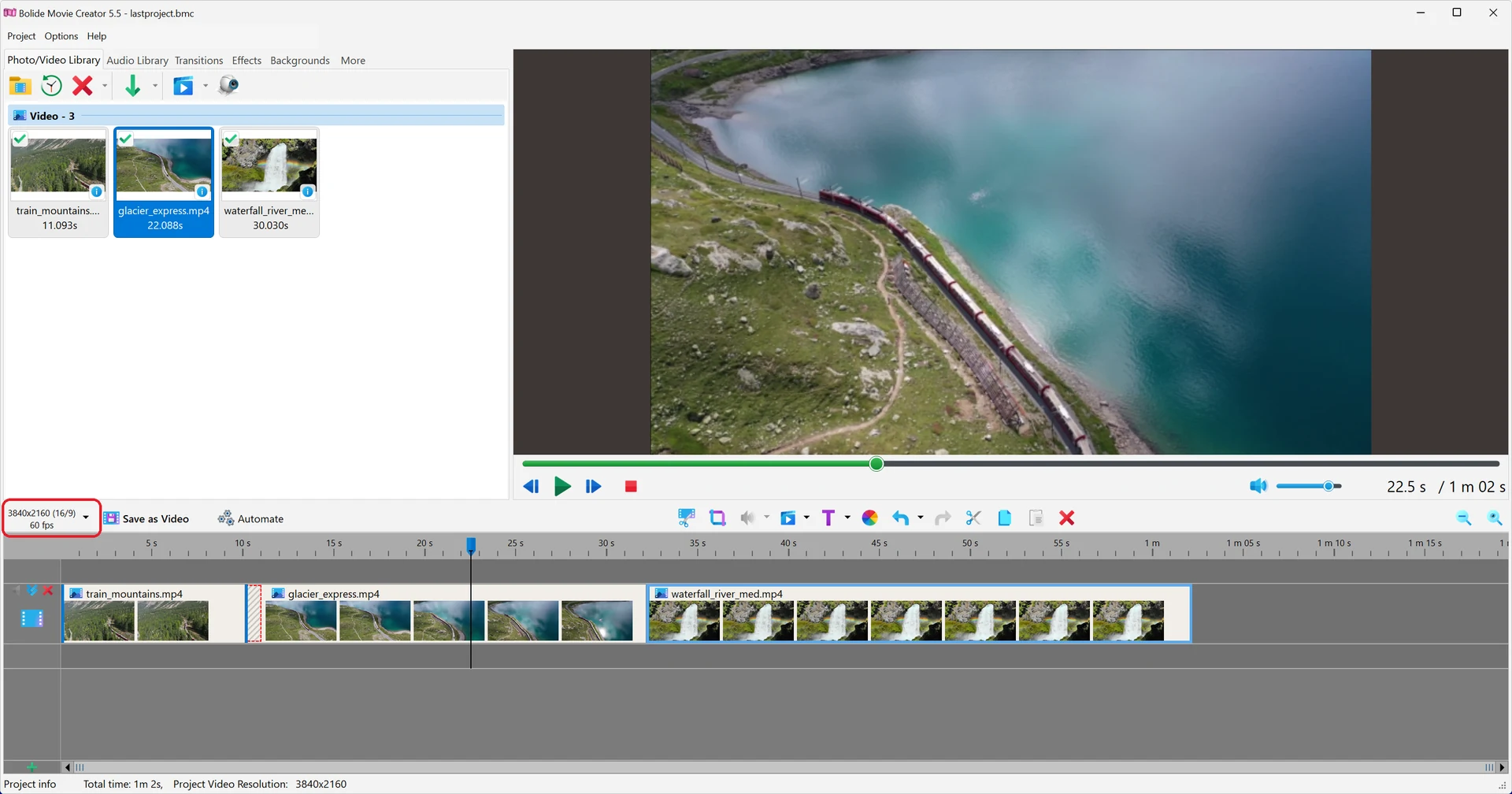Click the red X delete icon above timeline
This screenshot has height=794, width=1512.
1067,518
